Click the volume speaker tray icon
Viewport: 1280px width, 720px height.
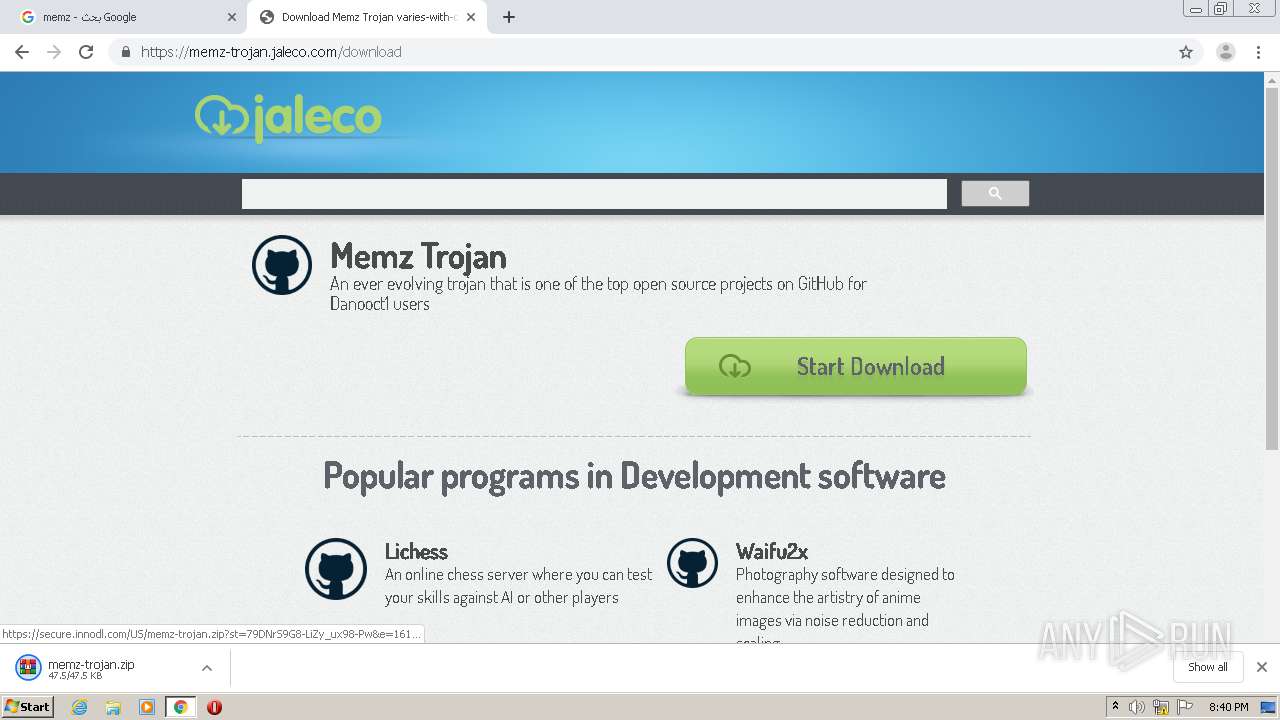[x=1137, y=707]
